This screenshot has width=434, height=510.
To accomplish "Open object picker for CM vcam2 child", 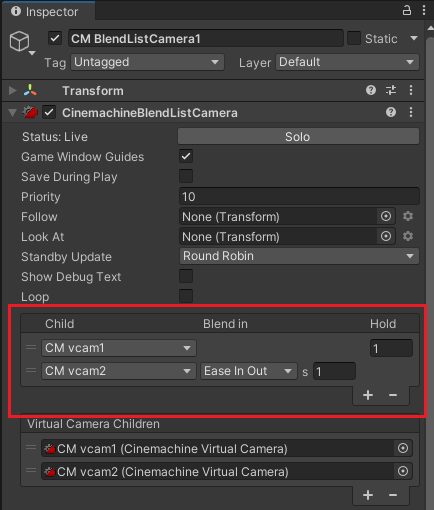I will click(x=403, y=471).
